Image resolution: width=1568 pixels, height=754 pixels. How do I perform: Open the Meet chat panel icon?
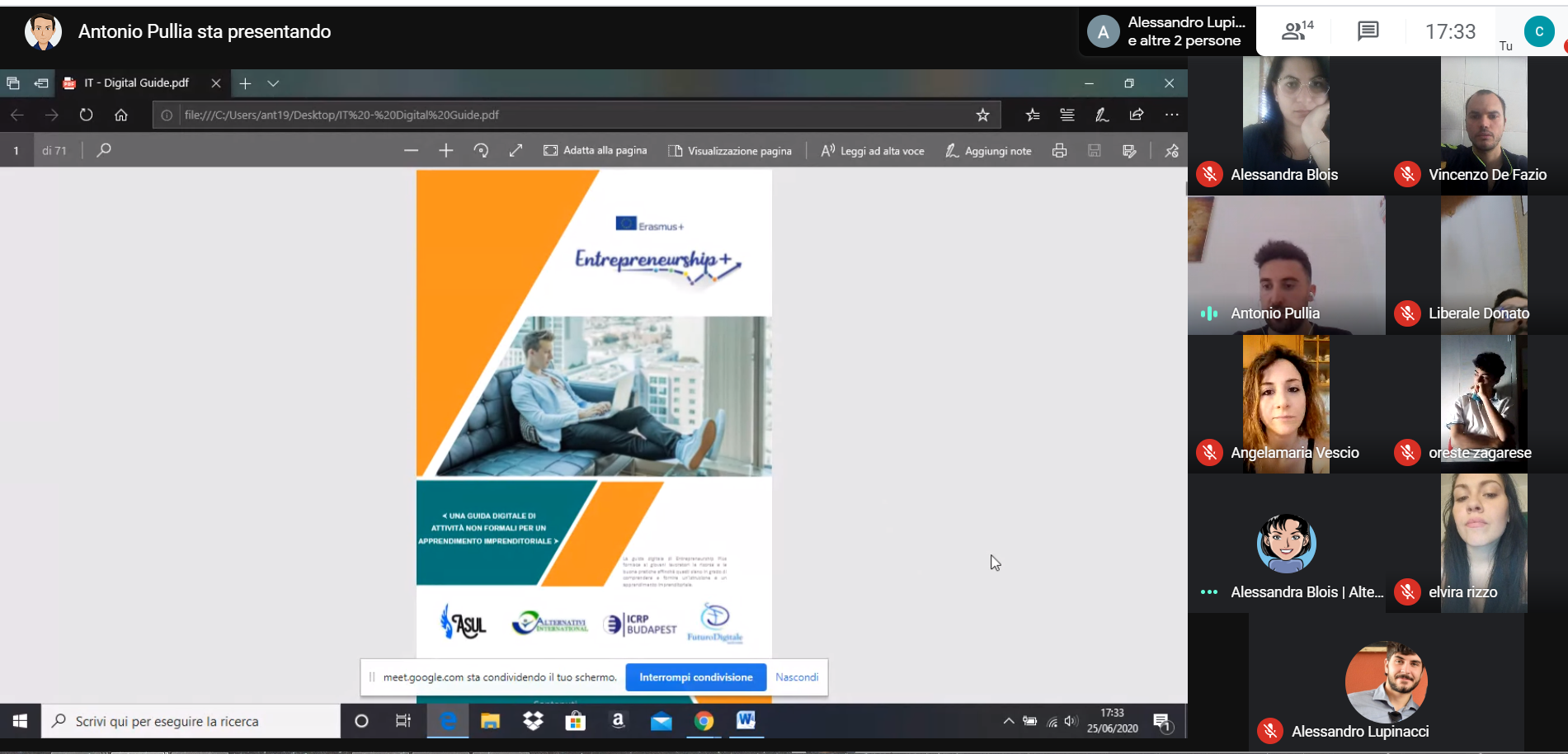click(1368, 31)
